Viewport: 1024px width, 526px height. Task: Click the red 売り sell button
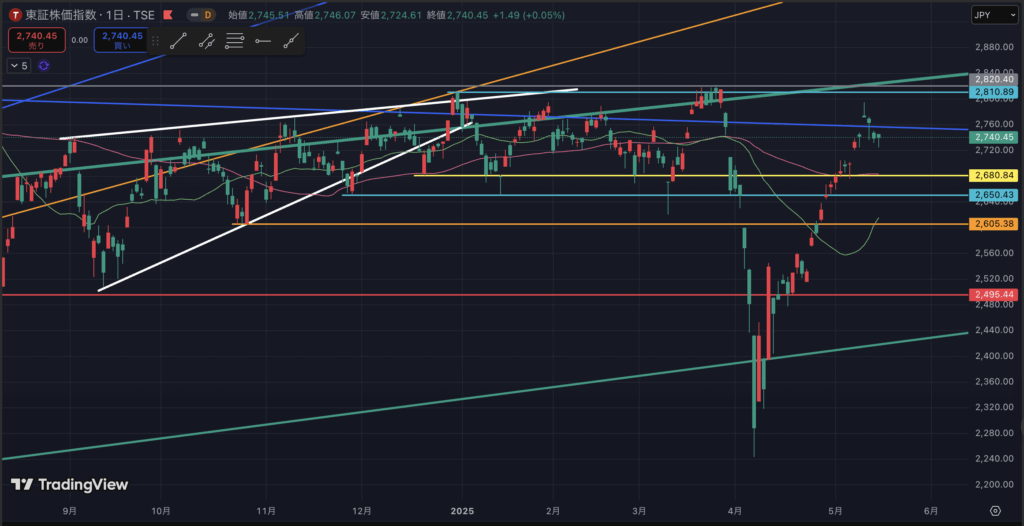point(38,41)
